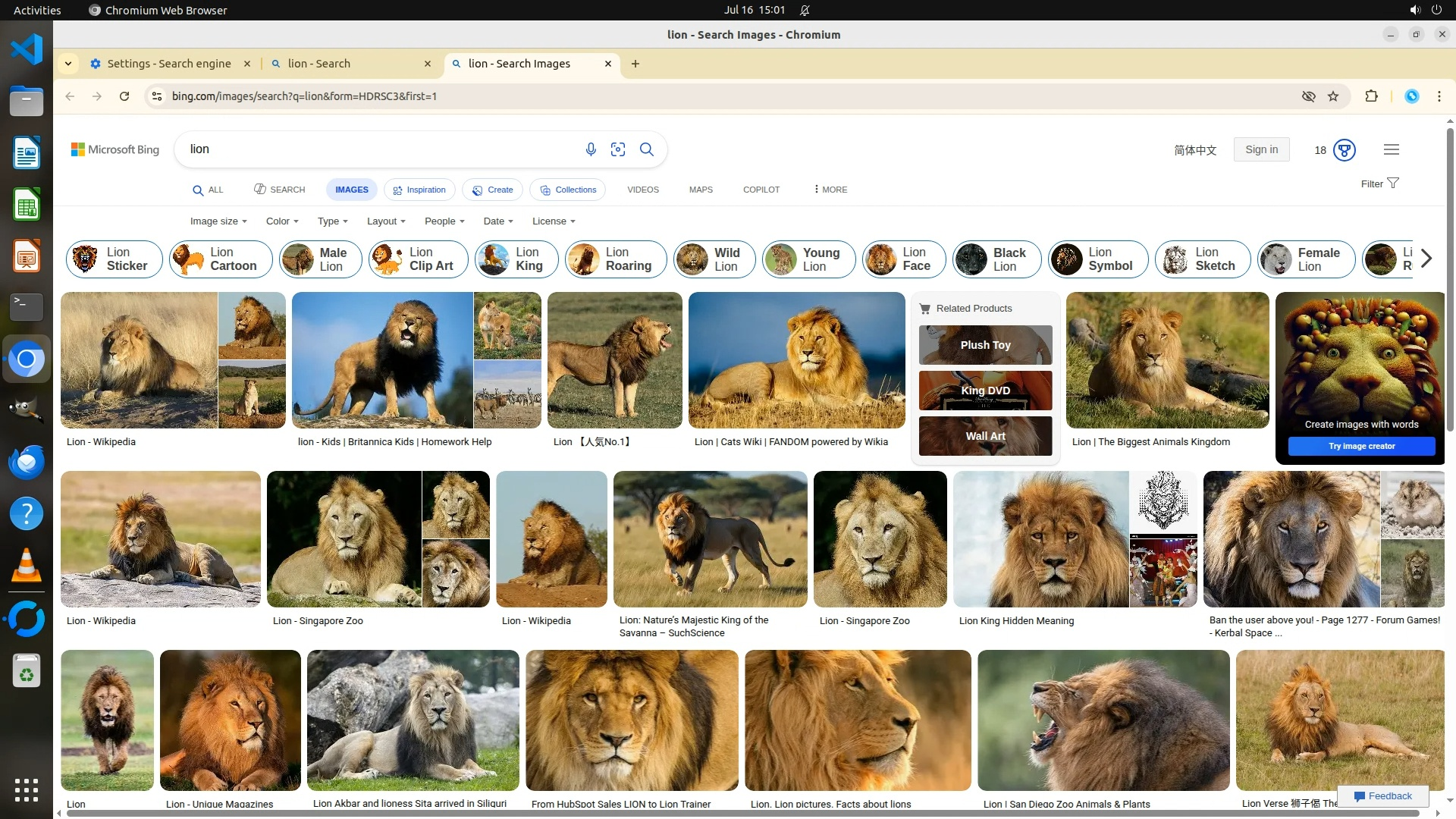Click the magnifier search button in searchbox

pos(646,149)
